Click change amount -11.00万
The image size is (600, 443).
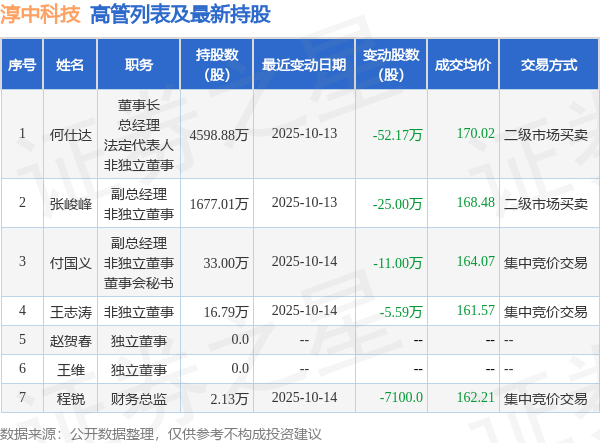(x=398, y=263)
